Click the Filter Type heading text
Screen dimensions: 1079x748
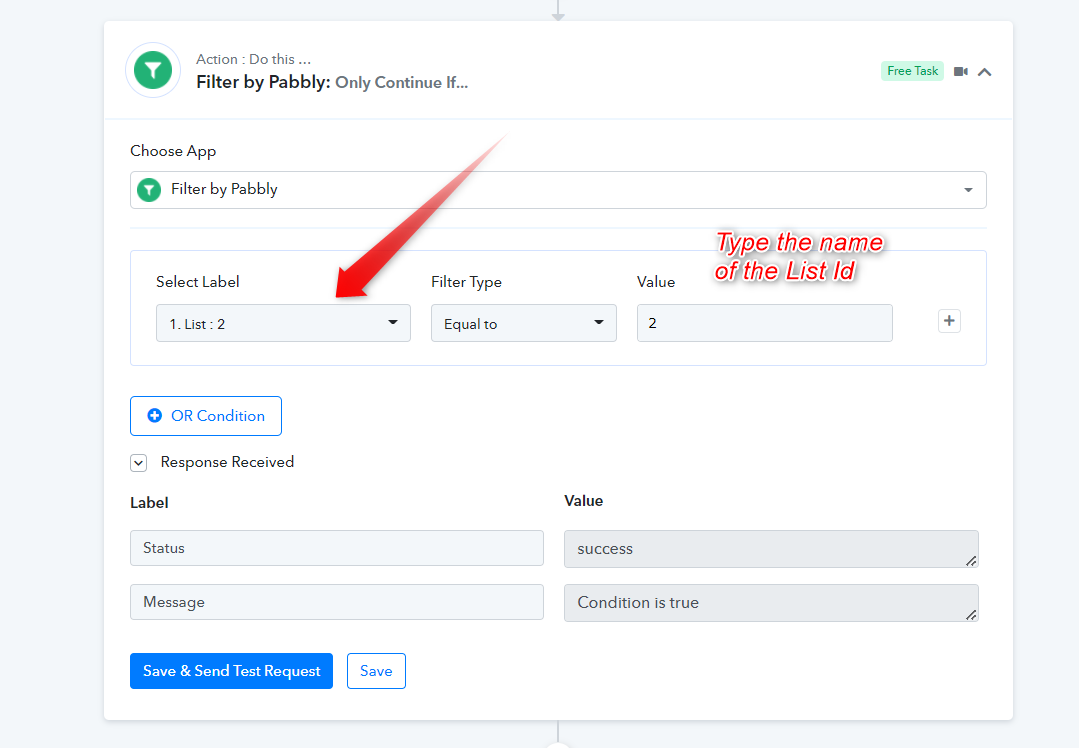(x=466, y=282)
